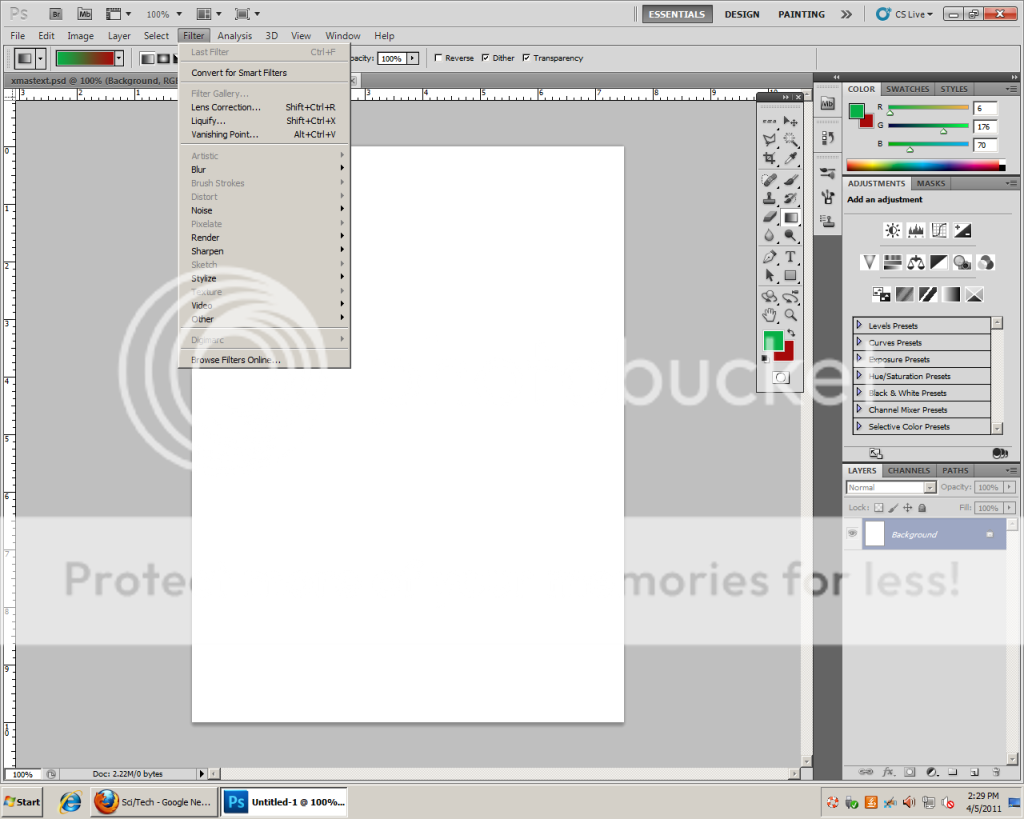Open the gradient picker dropdown arrow
The height and width of the screenshot is (819, 1024).
pos(119,58)
